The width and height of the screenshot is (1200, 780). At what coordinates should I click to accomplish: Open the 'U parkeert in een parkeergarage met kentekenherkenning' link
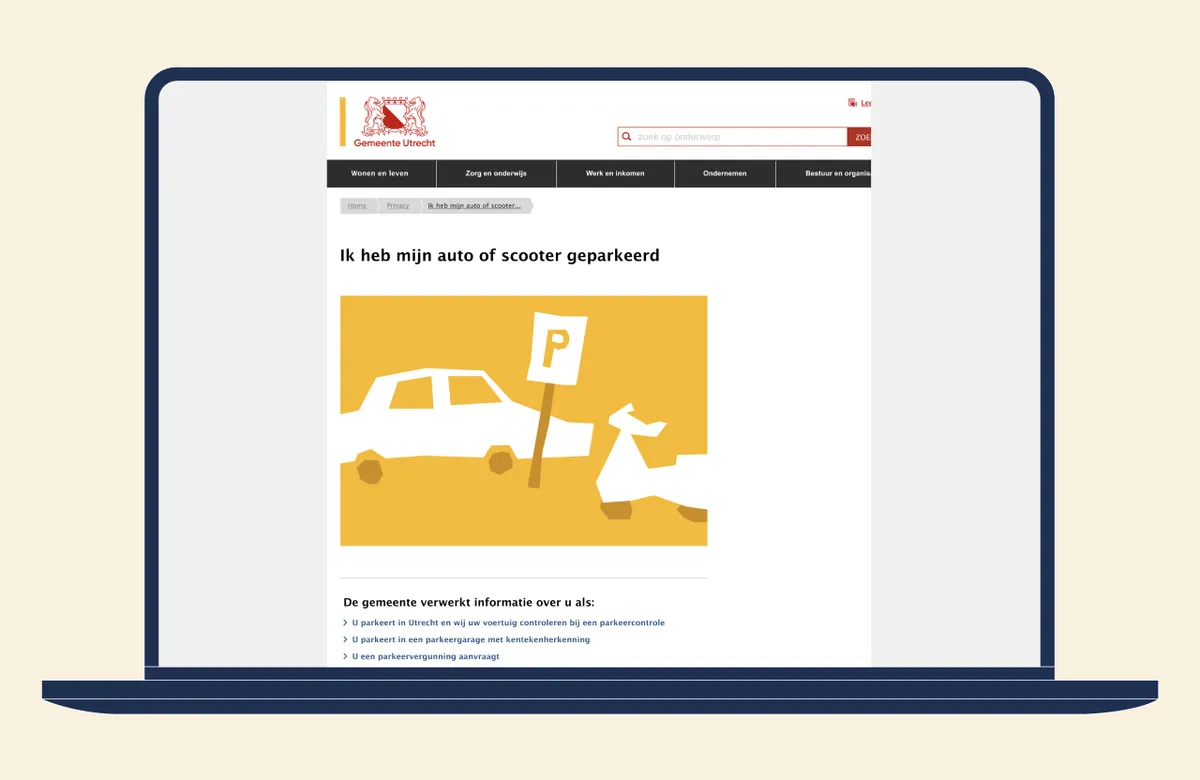point(471,640)
